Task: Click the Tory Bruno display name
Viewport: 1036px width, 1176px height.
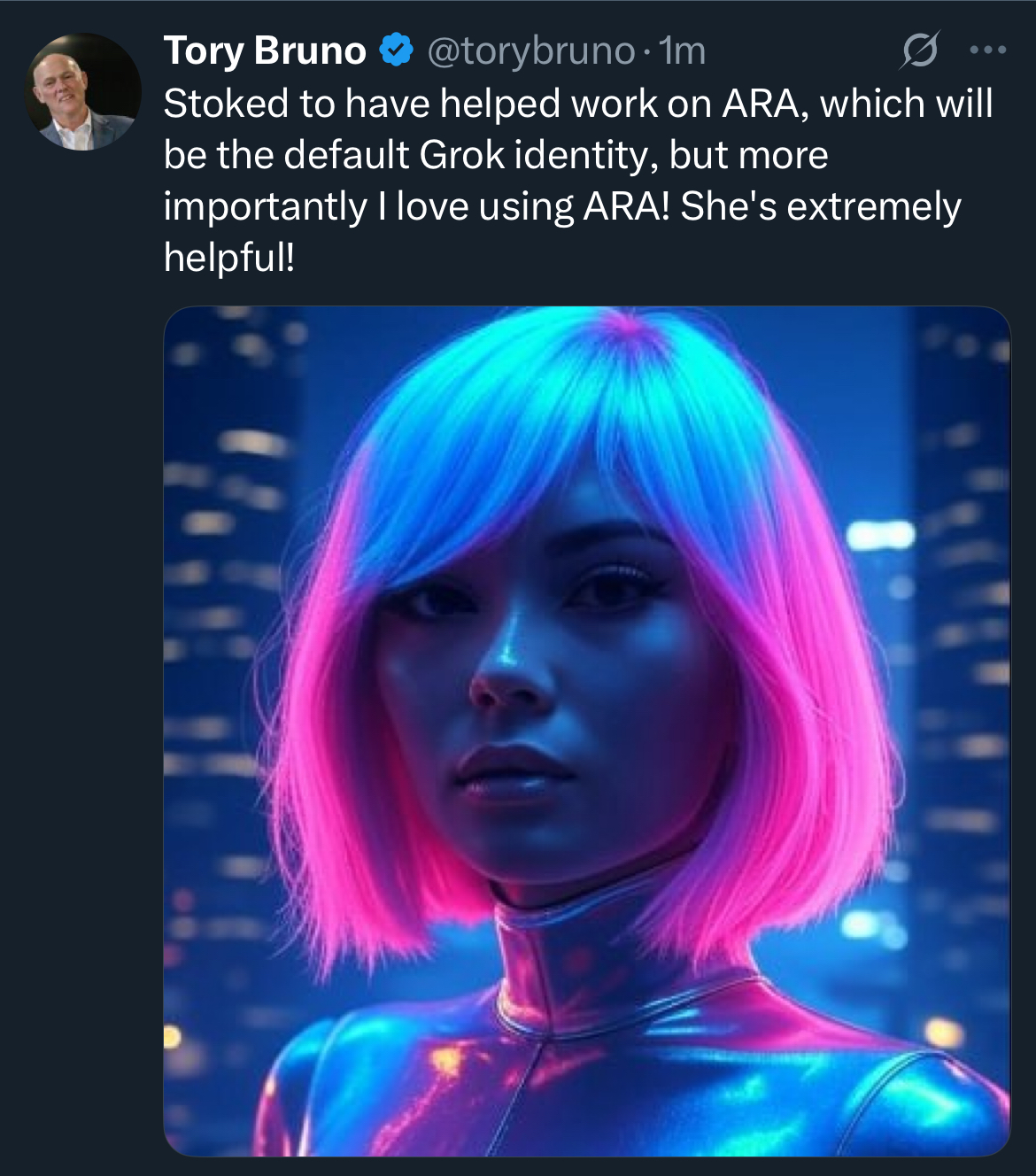Action: (x=265, y=50)
